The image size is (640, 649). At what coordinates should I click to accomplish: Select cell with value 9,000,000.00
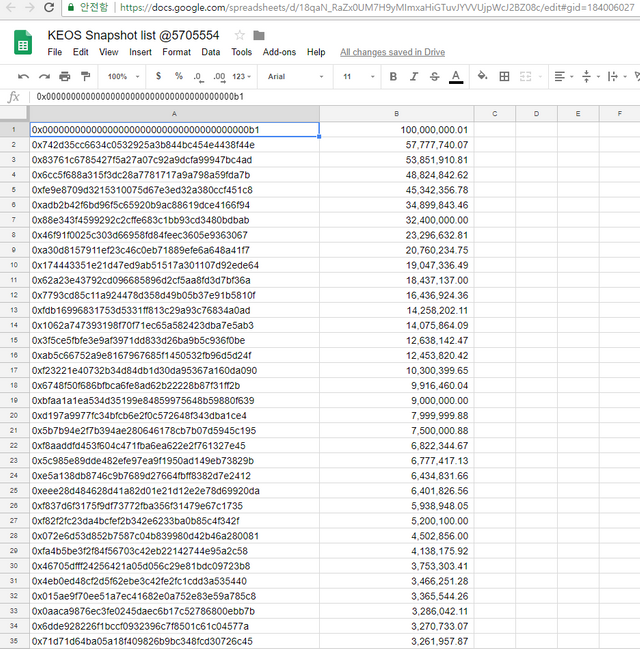pyautogui.click(x=396, y=401)
